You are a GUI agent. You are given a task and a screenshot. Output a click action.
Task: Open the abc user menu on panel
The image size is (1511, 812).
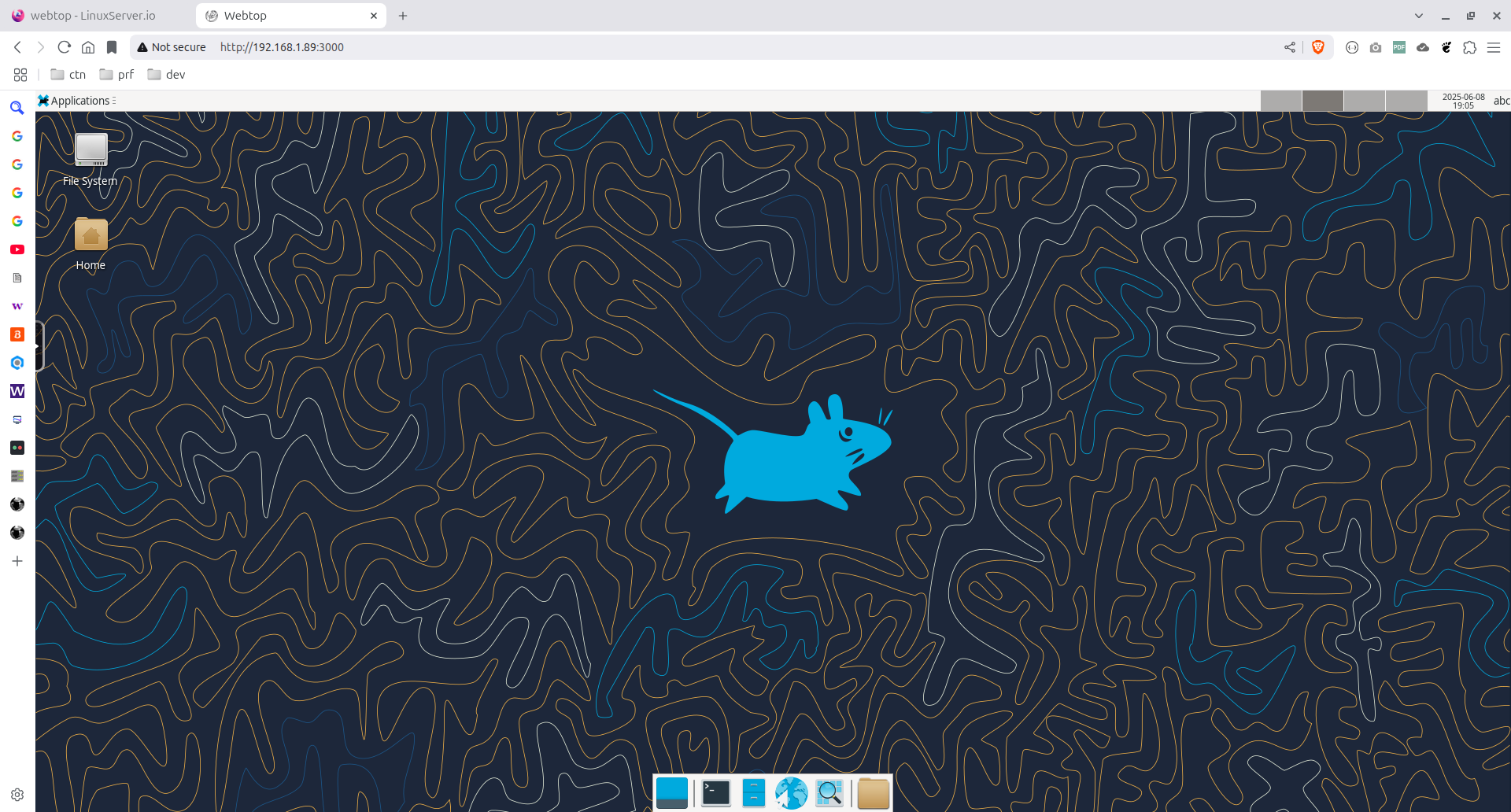pyautogui.click(x=1502, y=101)
